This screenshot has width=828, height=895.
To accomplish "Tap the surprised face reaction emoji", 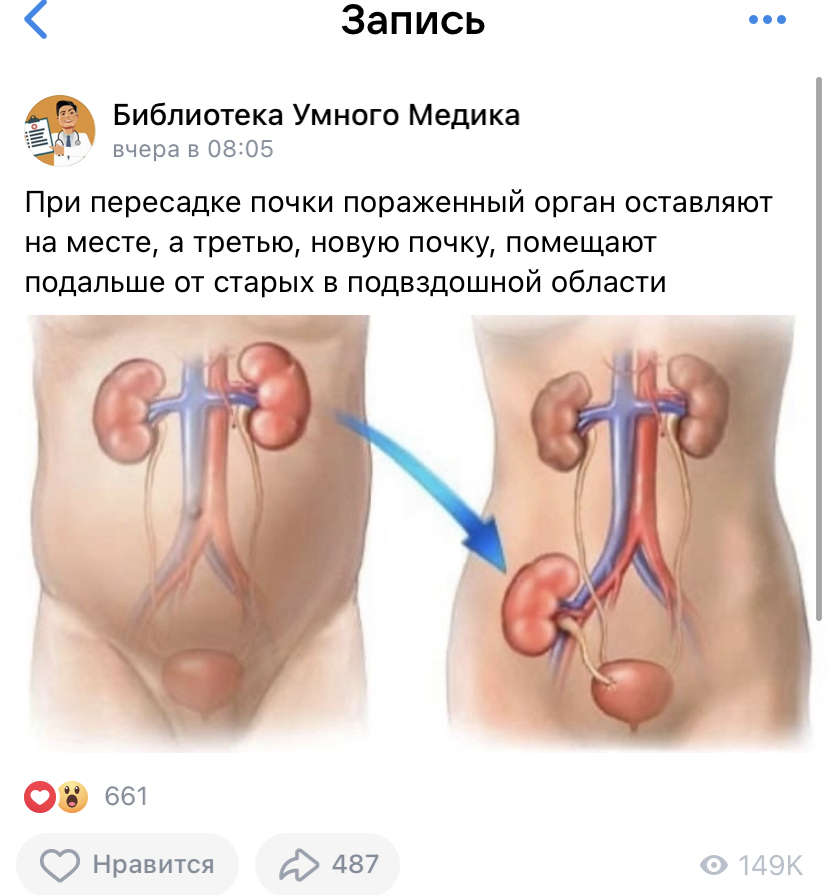I will (x=72, y=797).
